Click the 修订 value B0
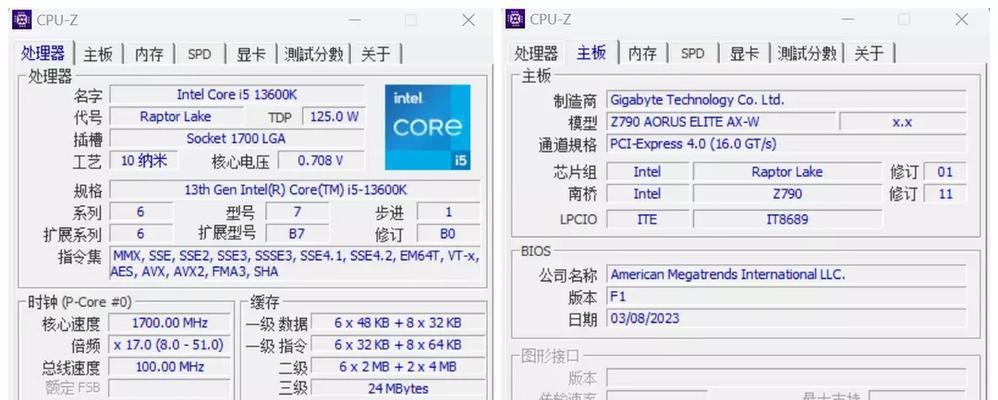This screenshot has height=400, width=998. (448, 234)
